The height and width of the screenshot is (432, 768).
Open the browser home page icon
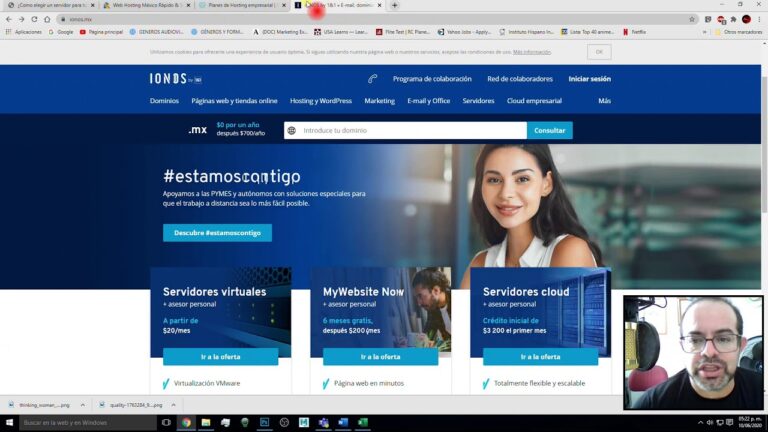(47, 19)
